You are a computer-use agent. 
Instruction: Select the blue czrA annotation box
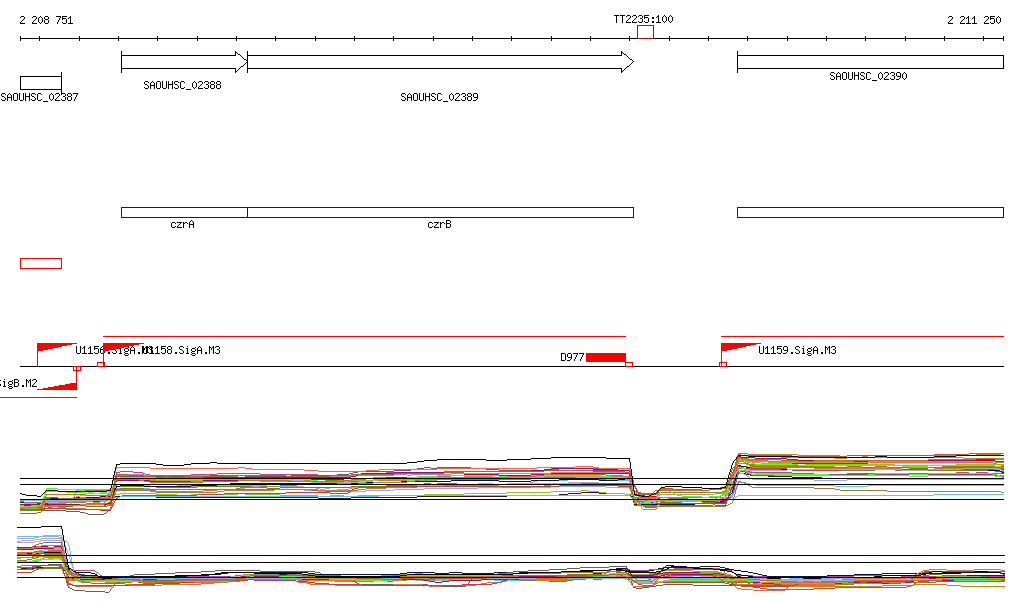click(184, 213)
